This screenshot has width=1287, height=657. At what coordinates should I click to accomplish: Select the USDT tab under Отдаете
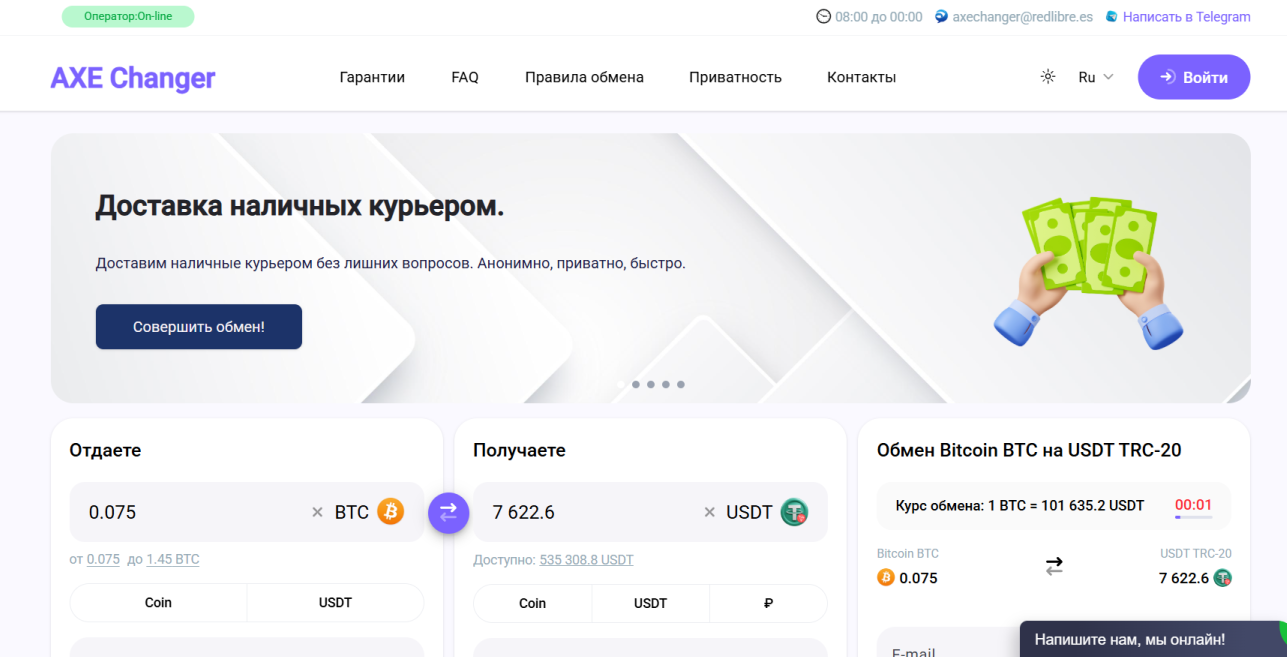pos(336,603)
